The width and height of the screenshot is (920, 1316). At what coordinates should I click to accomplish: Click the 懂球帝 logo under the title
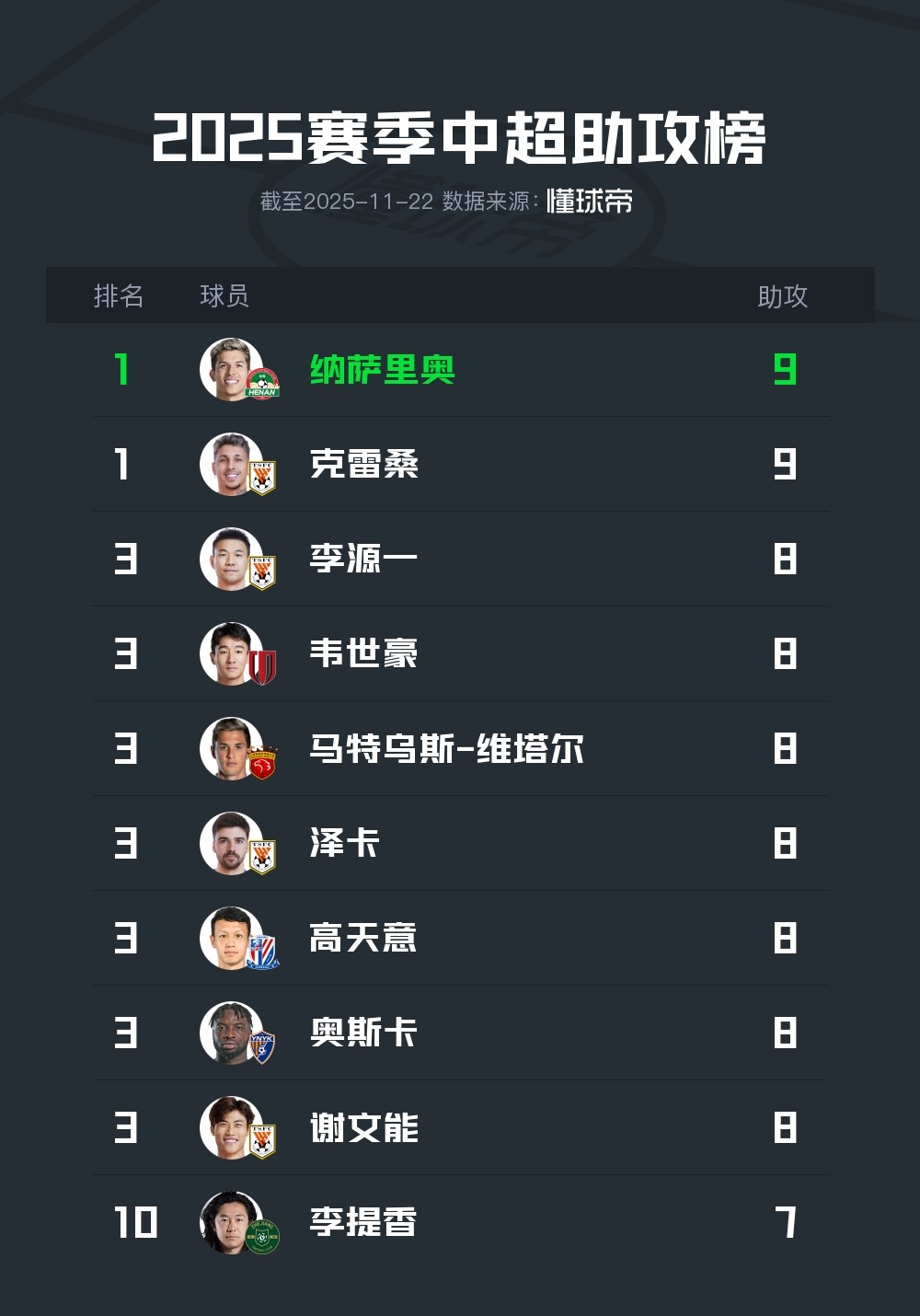(x=590, y=202)
